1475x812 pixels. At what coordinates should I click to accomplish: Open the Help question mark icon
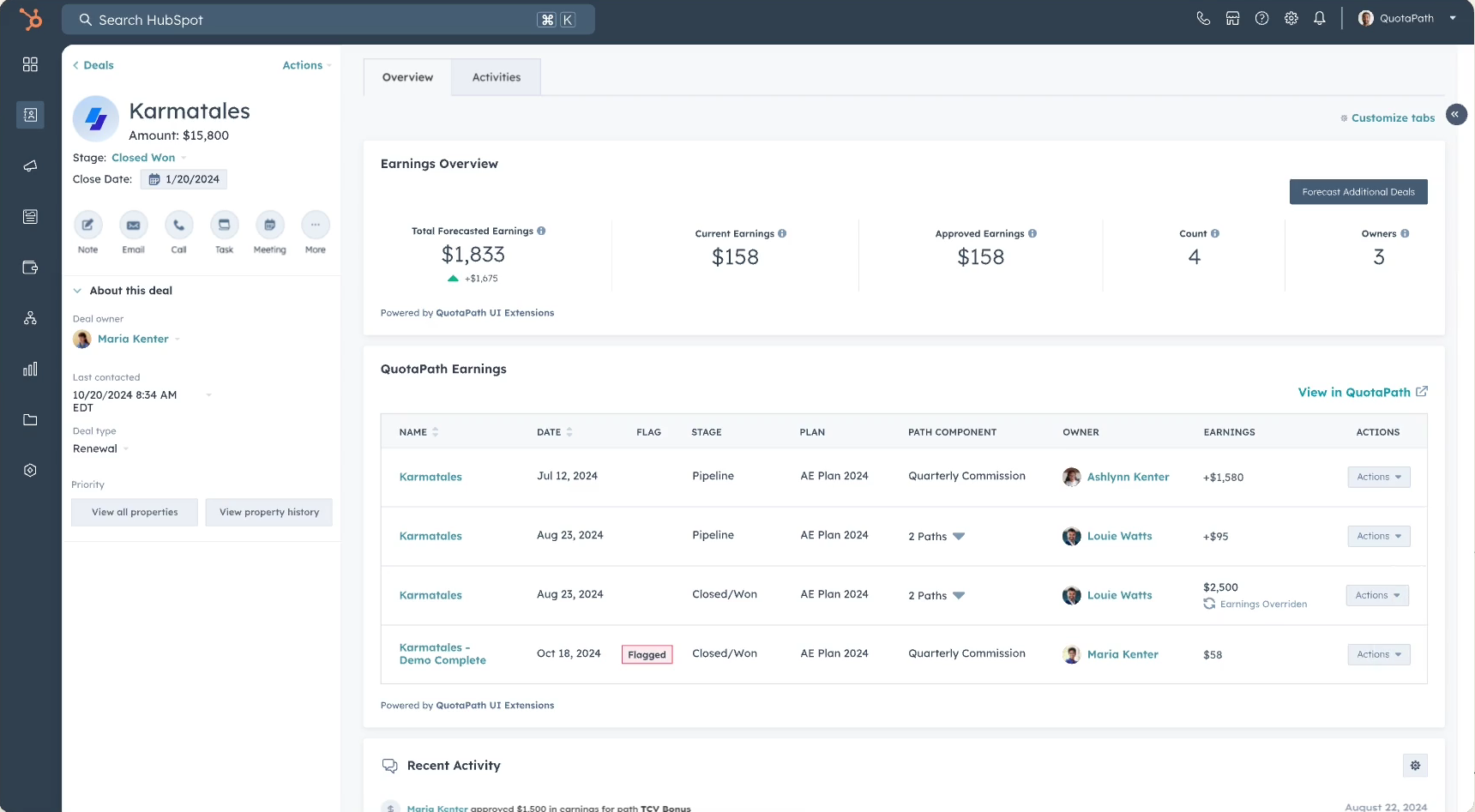click(1261, 18)
